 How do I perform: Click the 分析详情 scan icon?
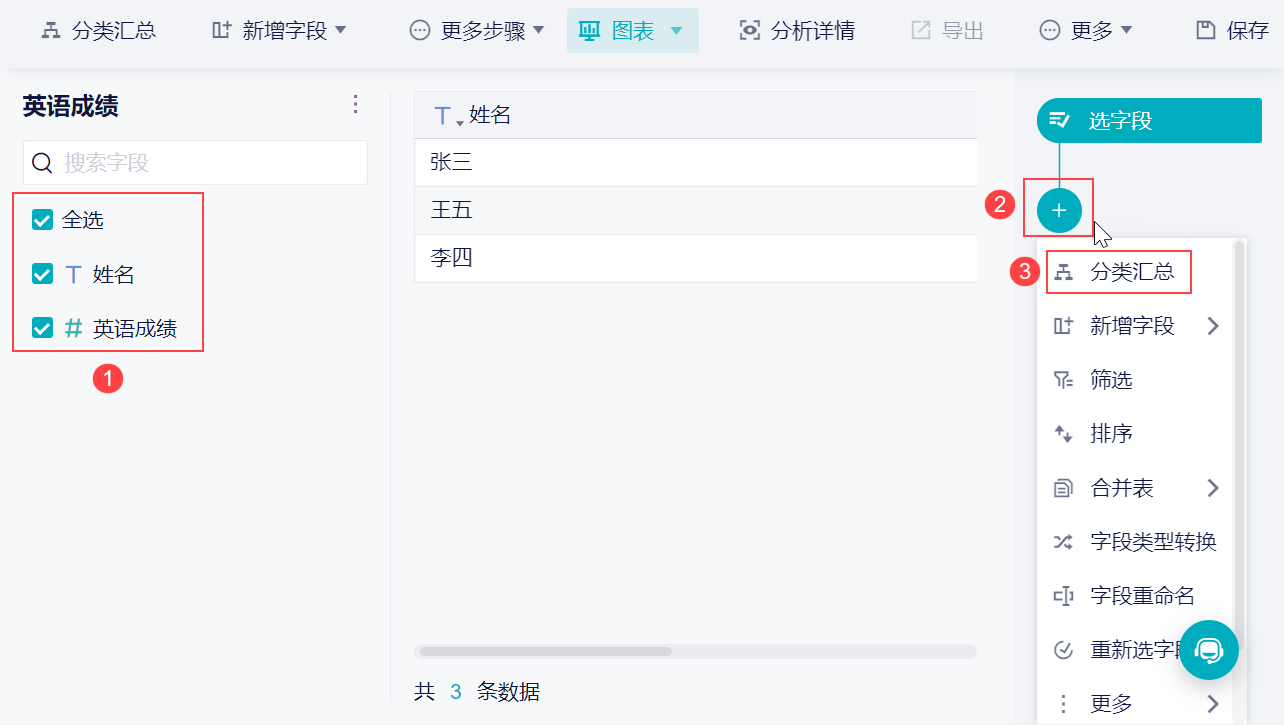(x=749, y=31)
